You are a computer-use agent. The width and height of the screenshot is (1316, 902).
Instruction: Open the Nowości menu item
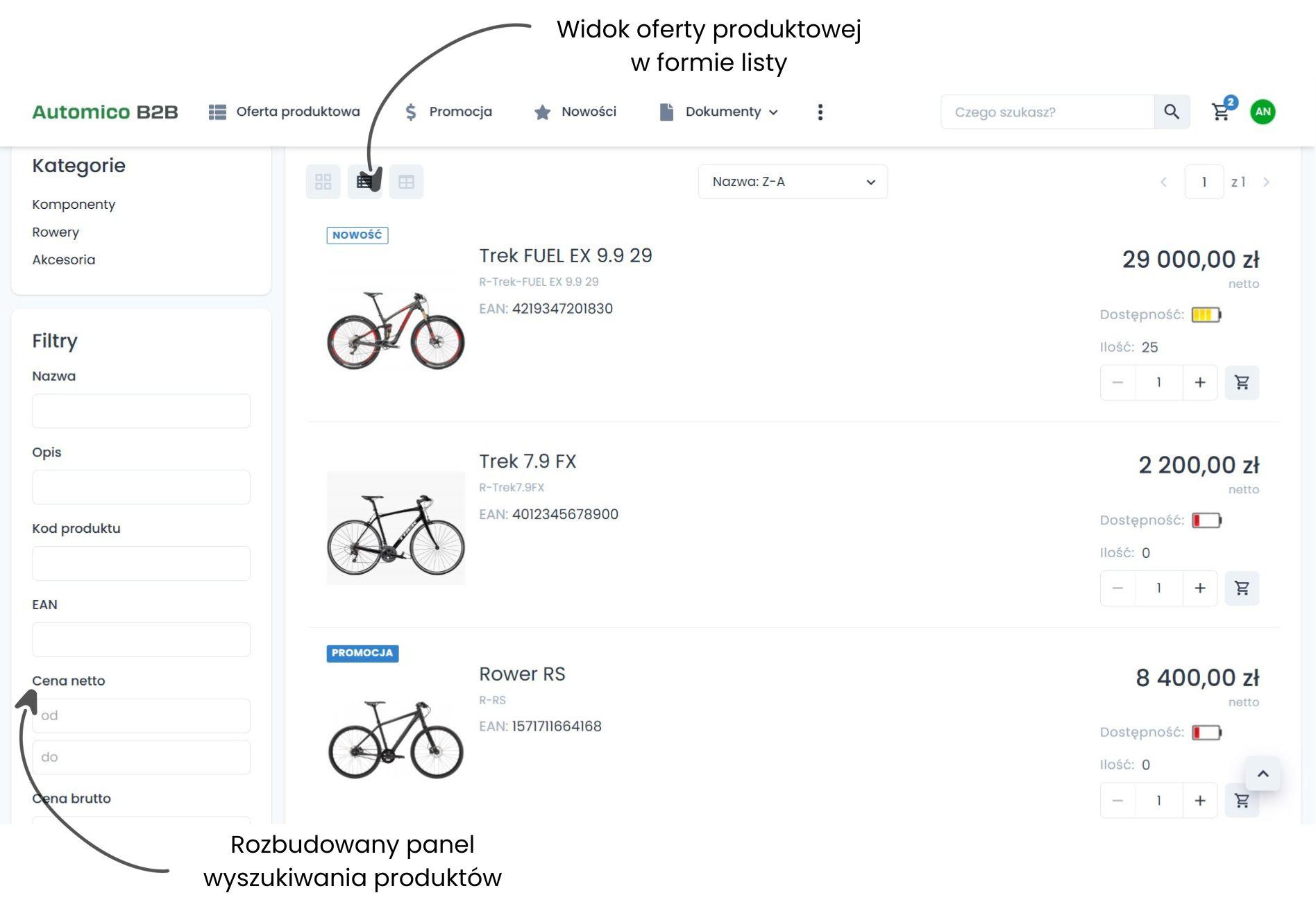575,112
